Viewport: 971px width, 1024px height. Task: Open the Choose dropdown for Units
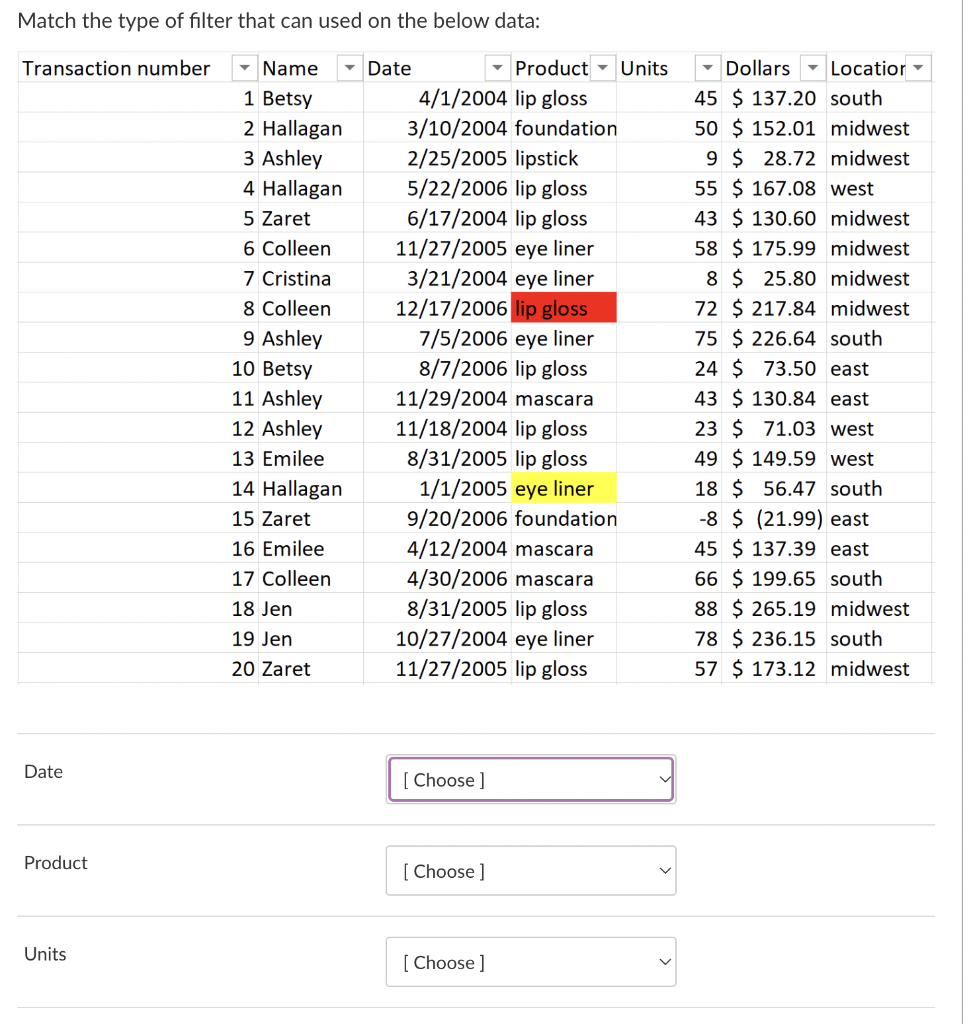pos(530,961)
